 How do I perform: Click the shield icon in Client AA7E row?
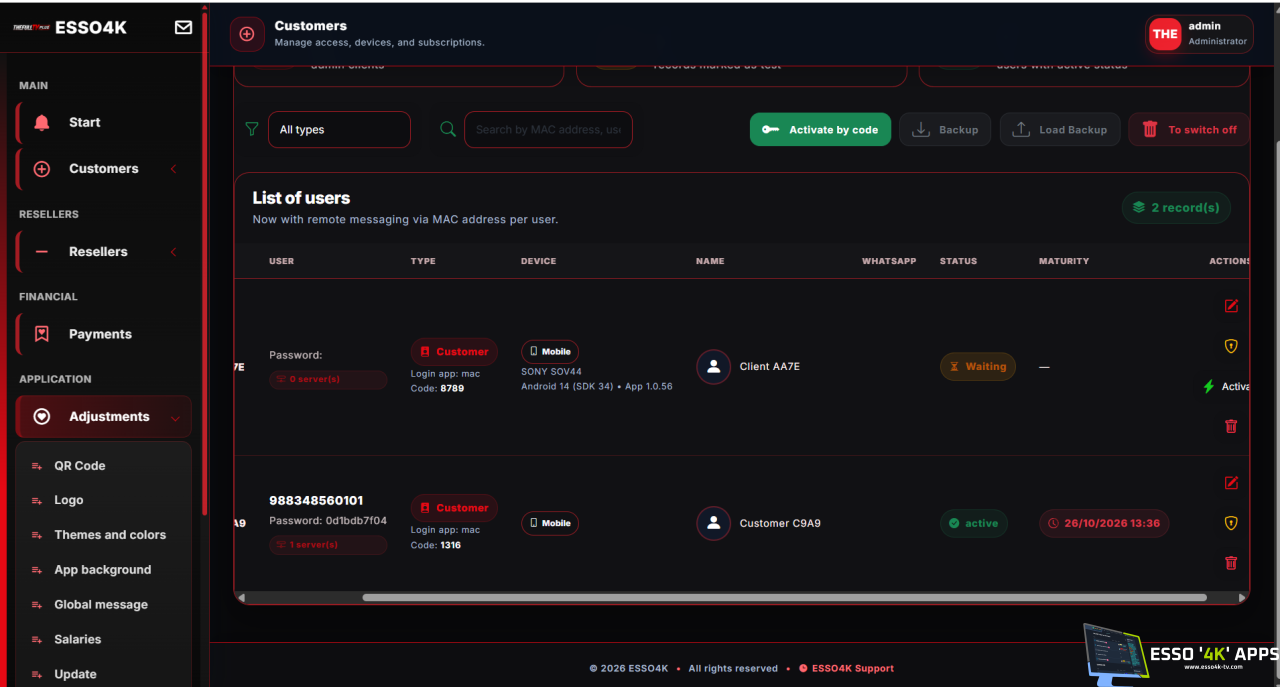[x=1231, y=346]
